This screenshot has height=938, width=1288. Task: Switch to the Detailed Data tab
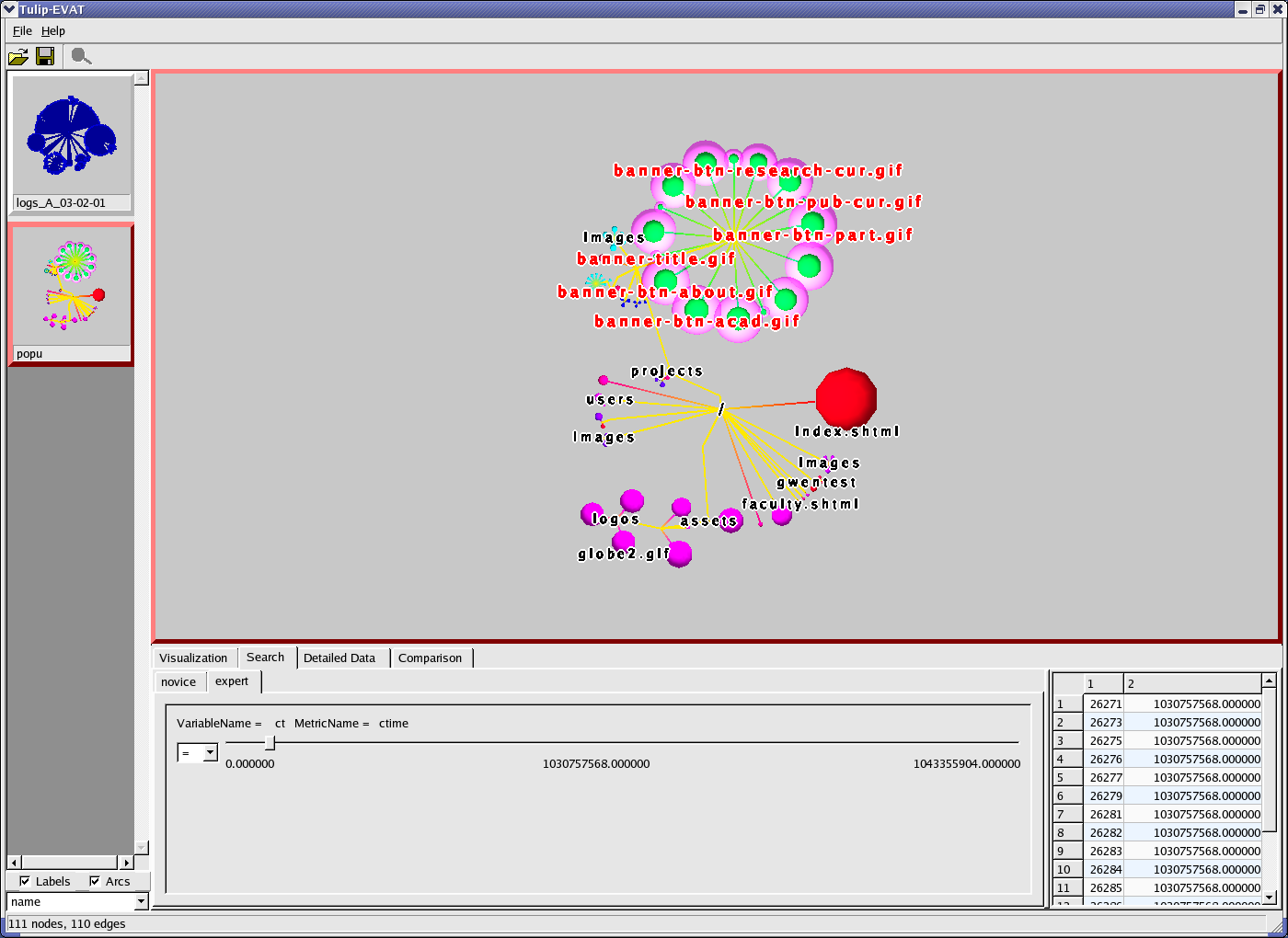339,658
